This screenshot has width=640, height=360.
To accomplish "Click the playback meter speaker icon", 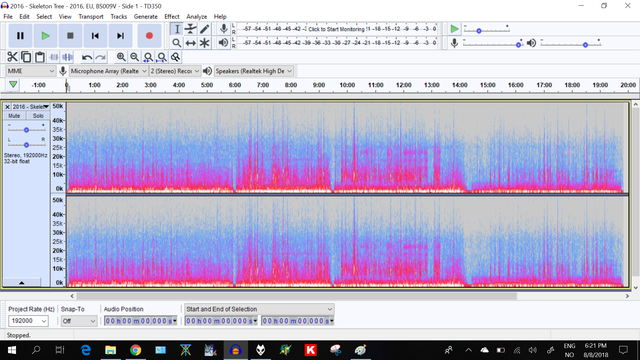I will click(223, 42).
